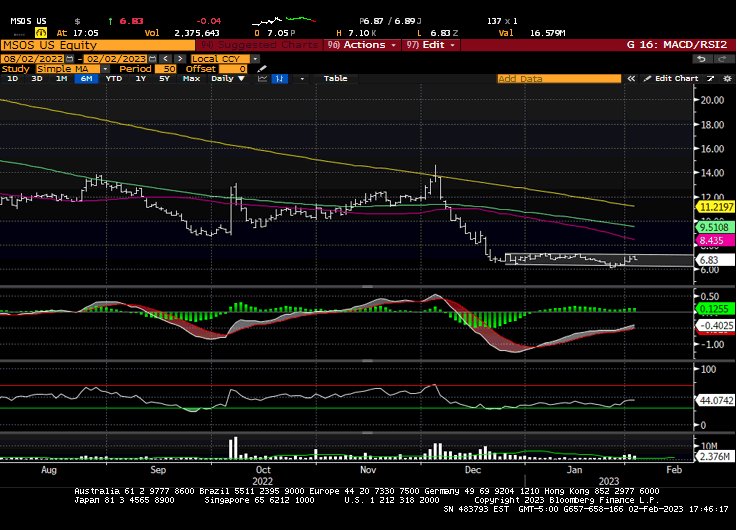This screenshot has height=530, width=736.
Task: Expand the chart type options arrow
Action: pos(302,78)
